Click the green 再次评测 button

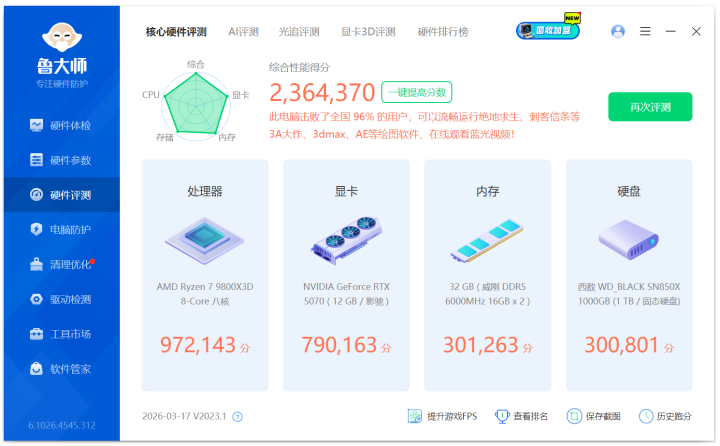click(650, 107)
